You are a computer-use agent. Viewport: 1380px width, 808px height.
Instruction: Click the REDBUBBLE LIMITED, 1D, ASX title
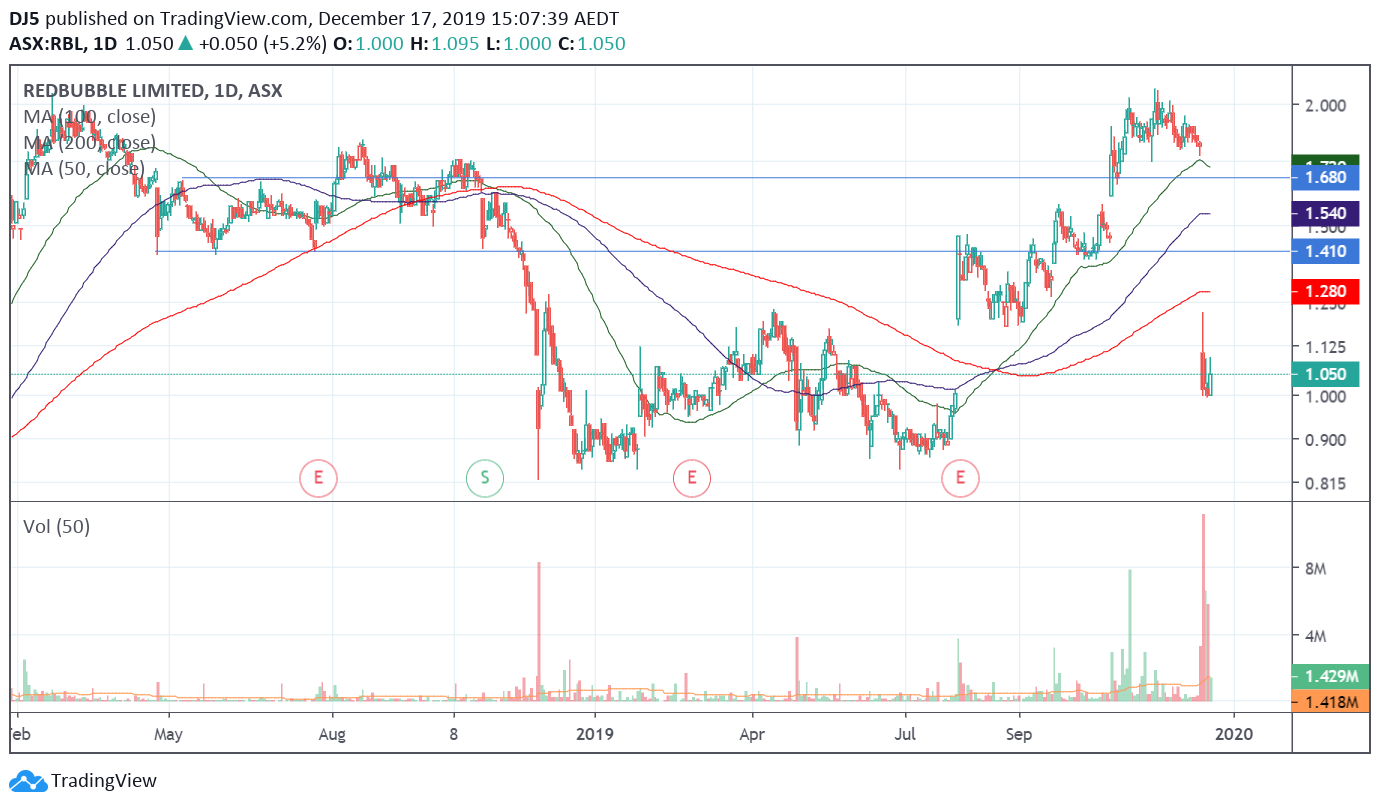tap(152, 90)
